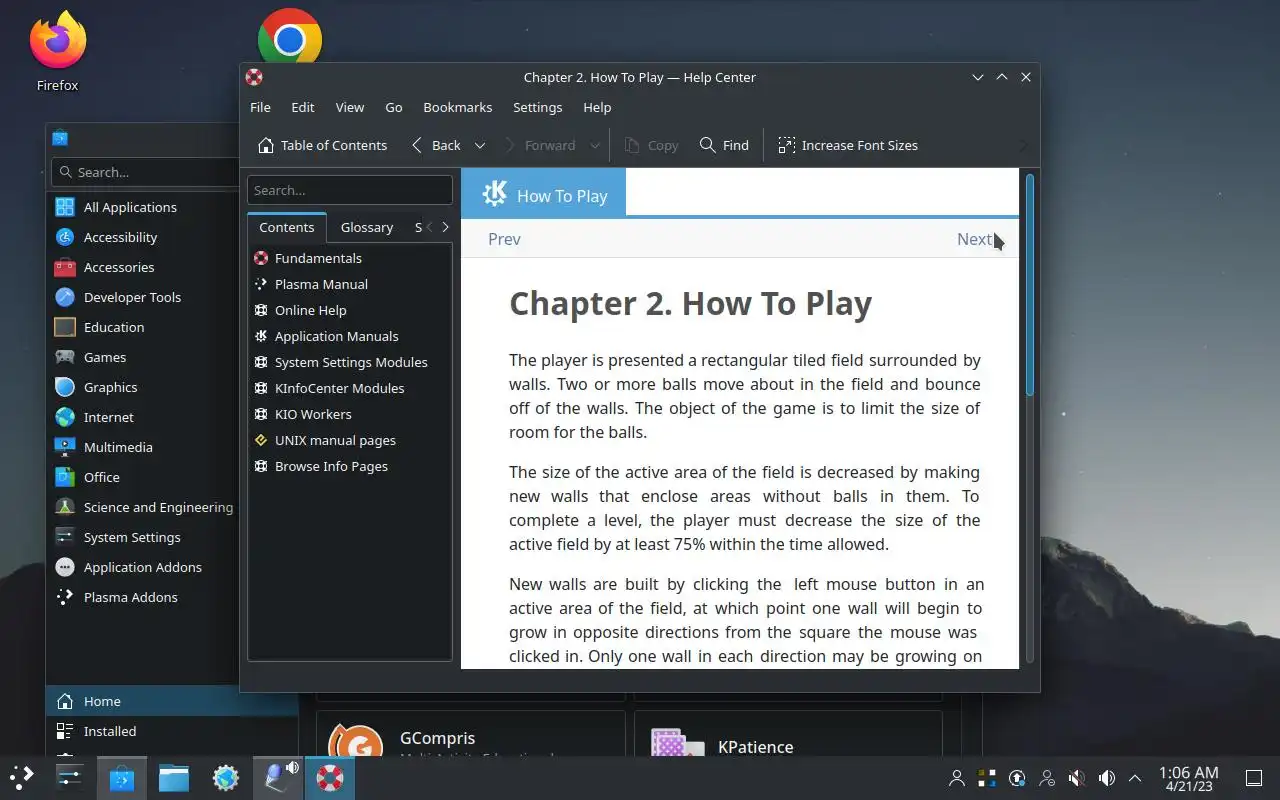Image resolution: width=1280 pixels, height=800 pixels.
Task: Open the file manager folder taskbar icon
Action: [x=174, y=777]
